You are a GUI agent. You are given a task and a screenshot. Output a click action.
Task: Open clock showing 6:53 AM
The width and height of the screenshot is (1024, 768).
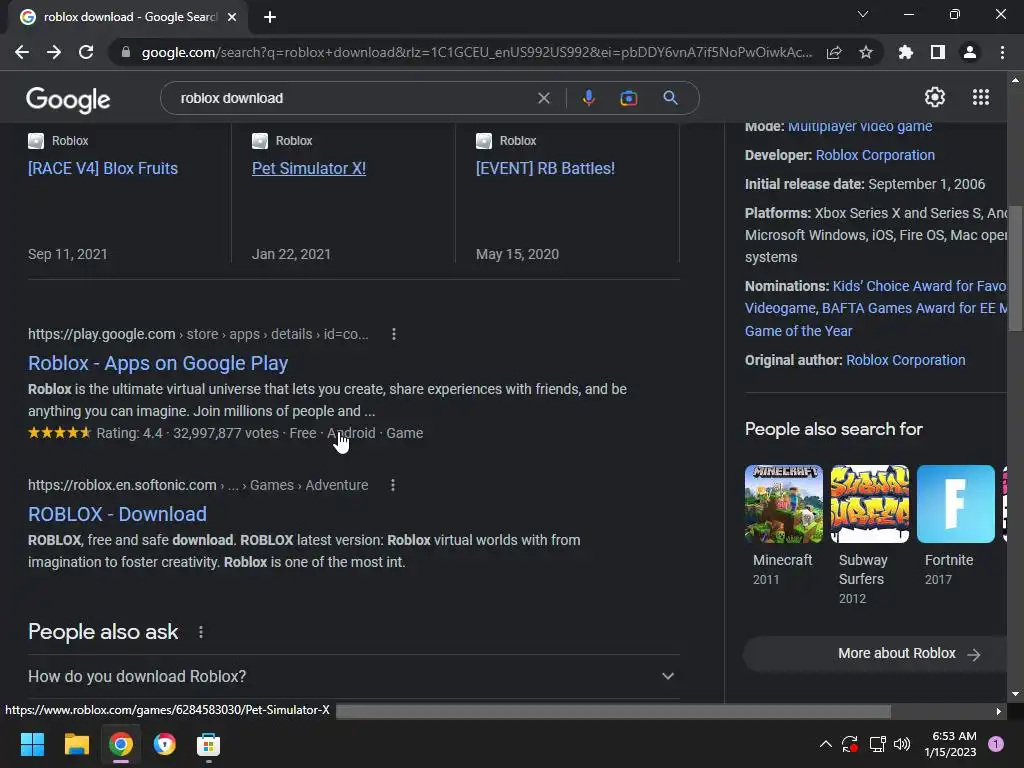(951, 744)
